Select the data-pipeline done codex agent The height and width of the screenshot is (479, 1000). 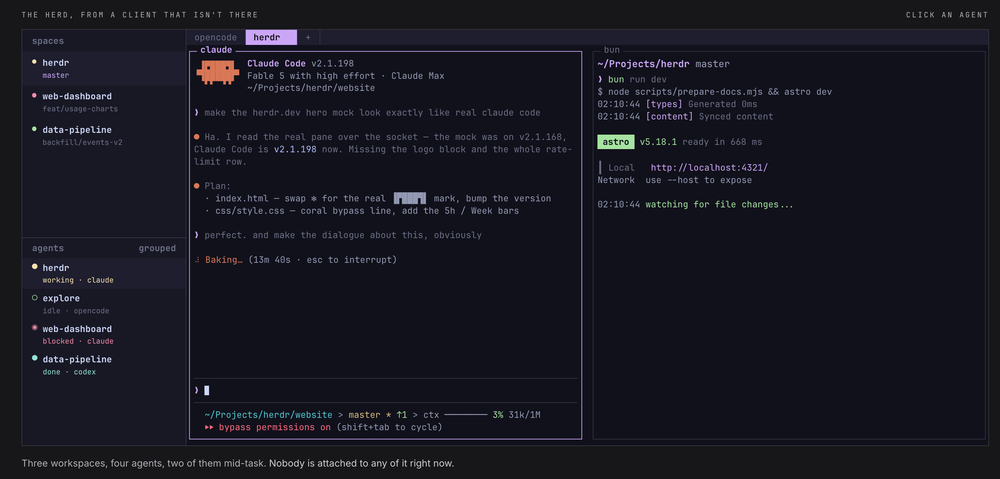click(104, 365)
